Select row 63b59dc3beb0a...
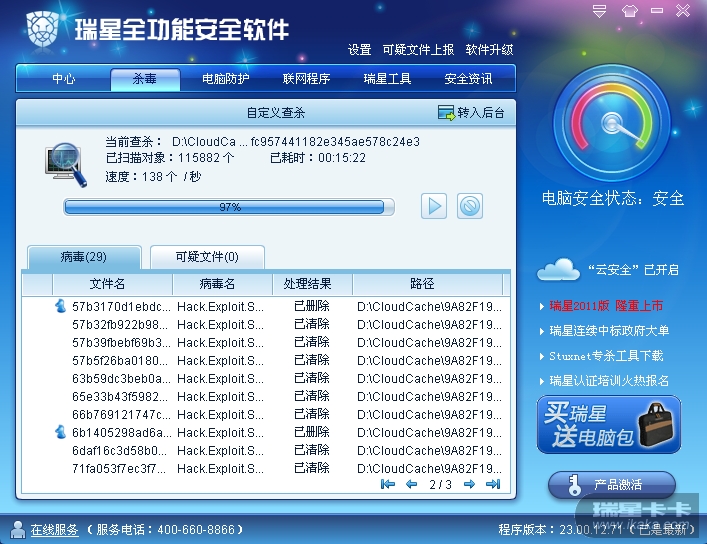The height and width of the screenshot is (544, 707). [x=266, y=378]
